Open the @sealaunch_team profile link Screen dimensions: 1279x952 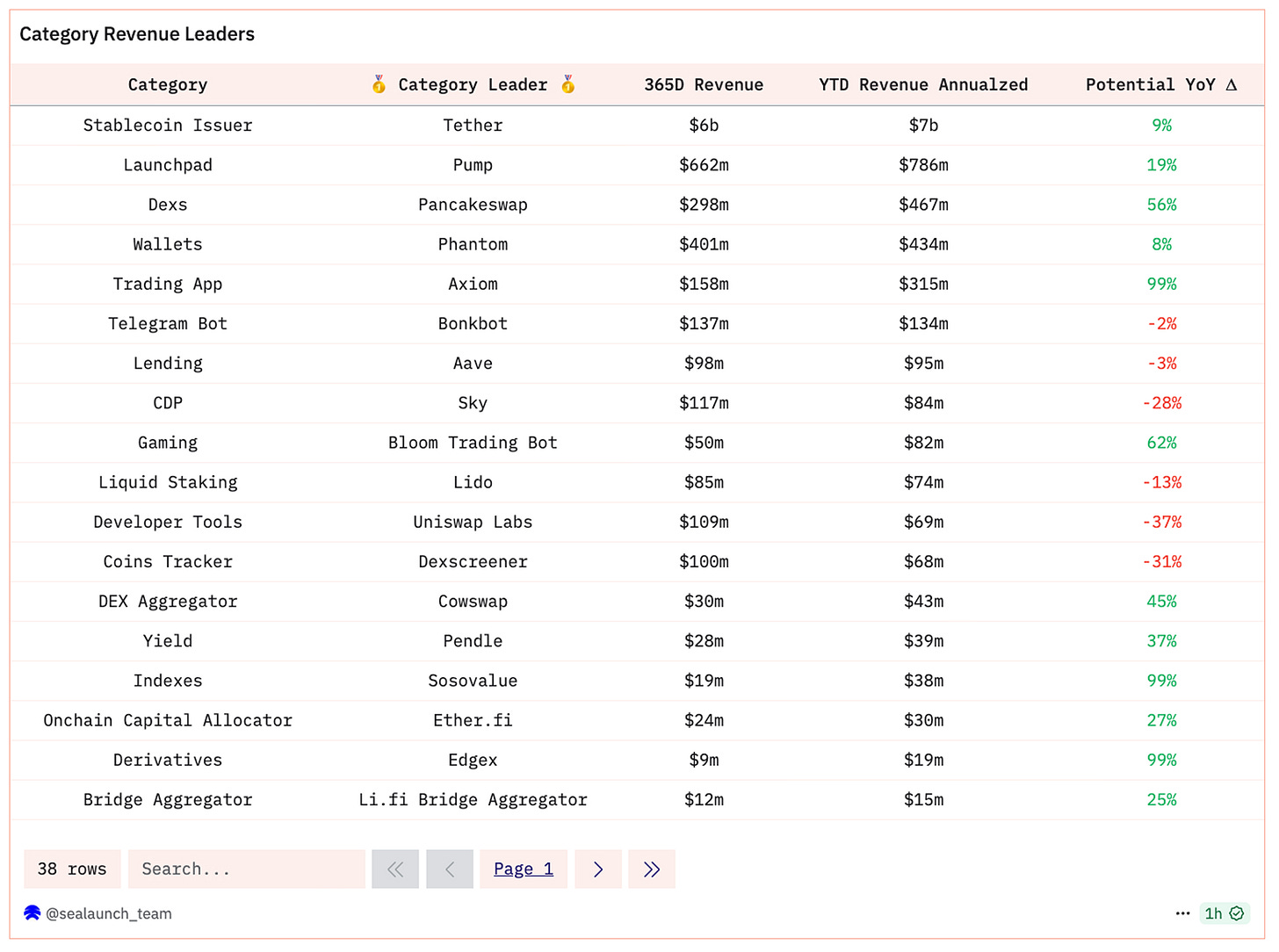coord(109,913)
